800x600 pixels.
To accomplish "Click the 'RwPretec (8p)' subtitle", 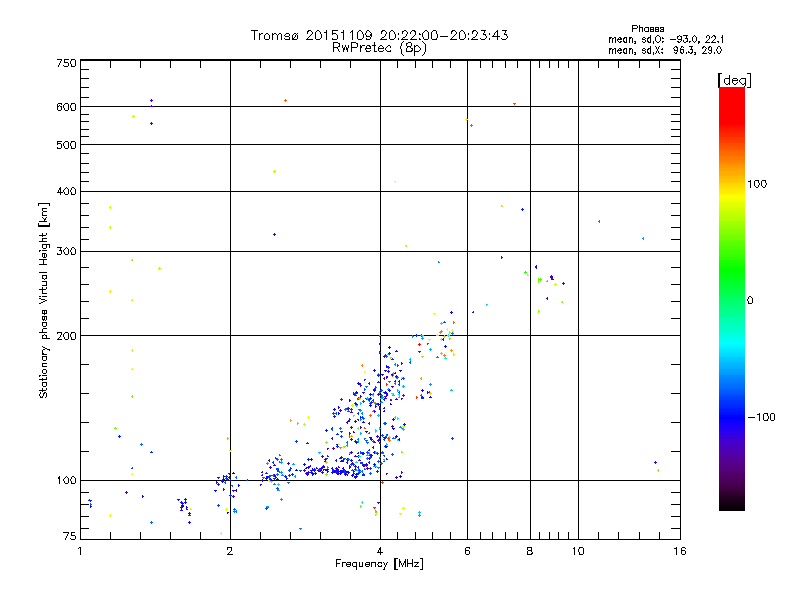I will coord(380,48).
